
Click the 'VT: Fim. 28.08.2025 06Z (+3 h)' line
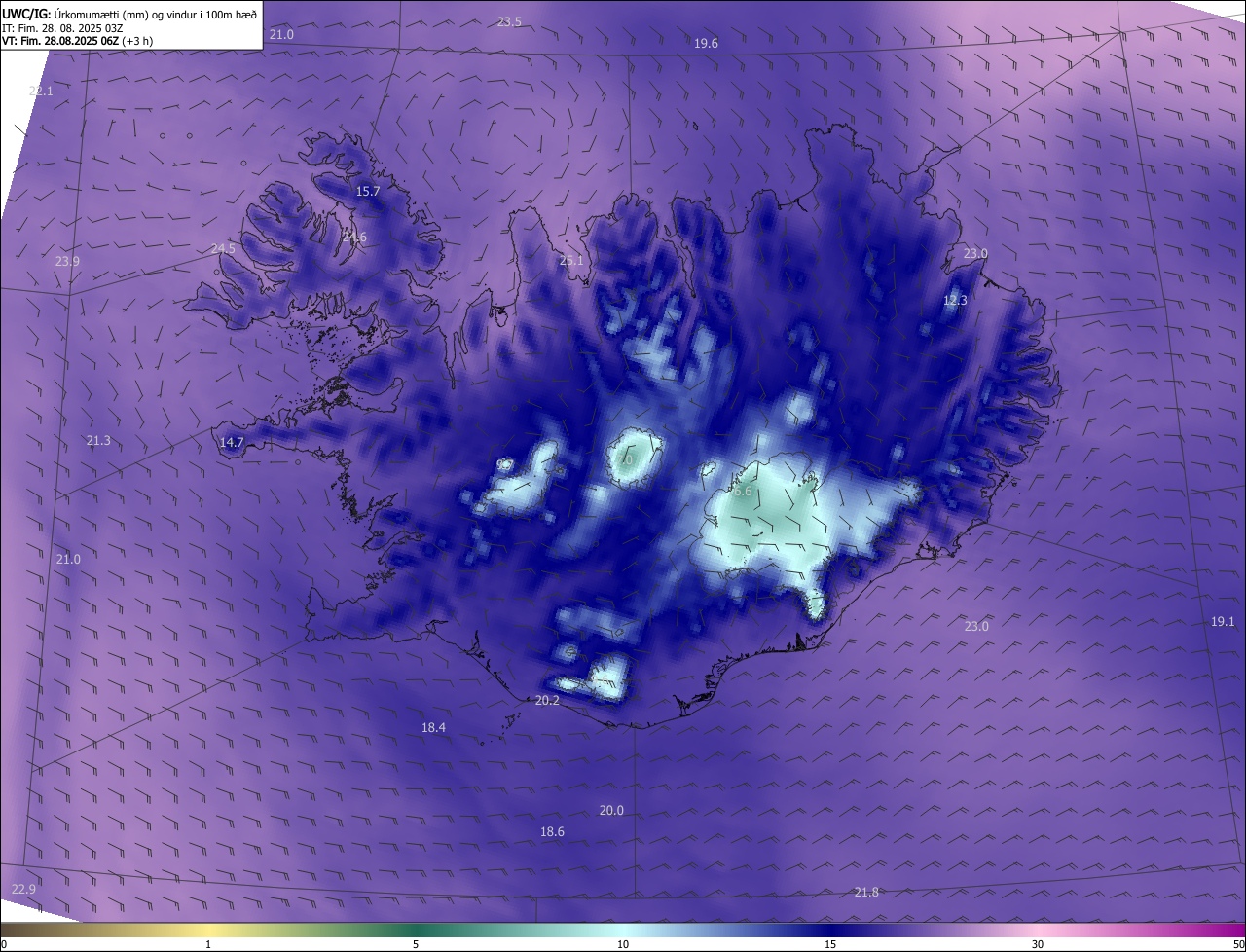coord(77,41)
